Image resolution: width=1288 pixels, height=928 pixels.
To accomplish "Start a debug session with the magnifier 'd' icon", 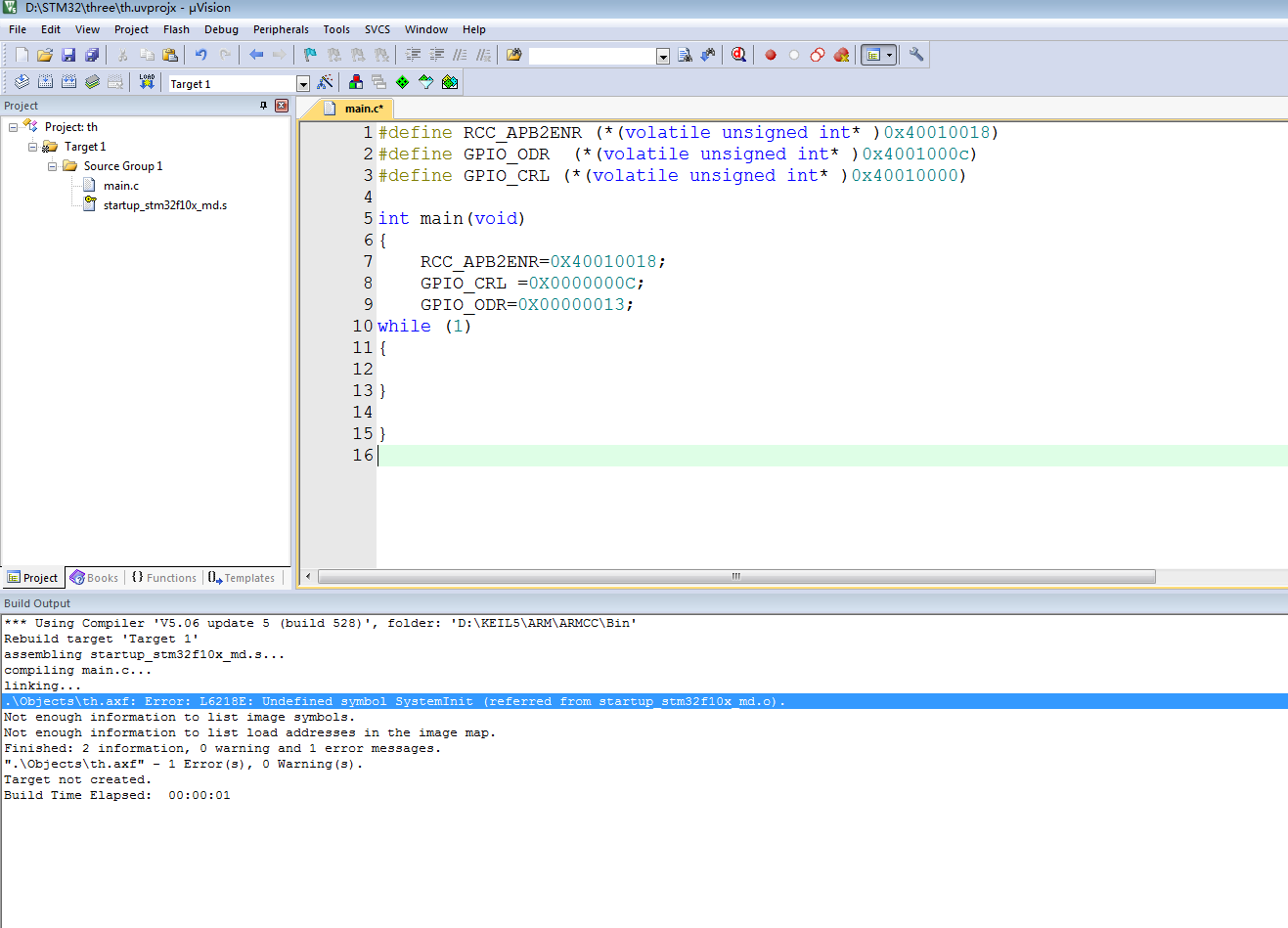I will [738, 55].
